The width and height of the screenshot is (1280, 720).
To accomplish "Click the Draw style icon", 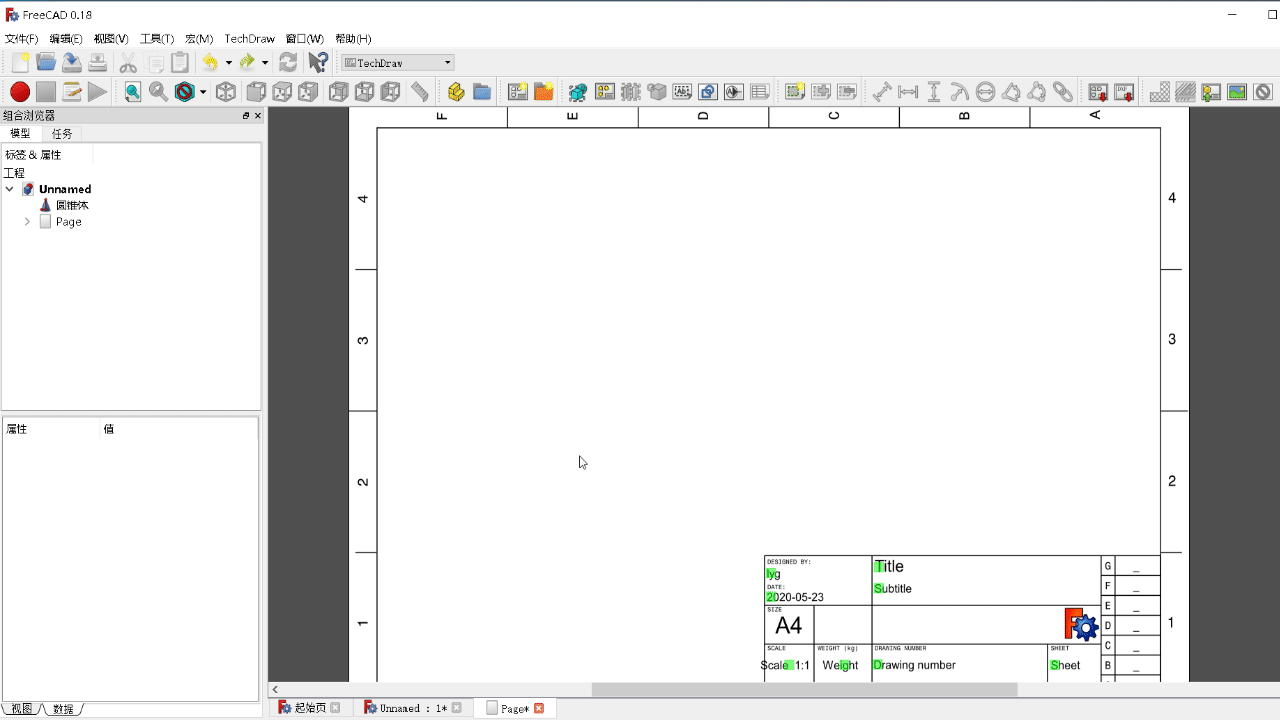I will [184, 92].
